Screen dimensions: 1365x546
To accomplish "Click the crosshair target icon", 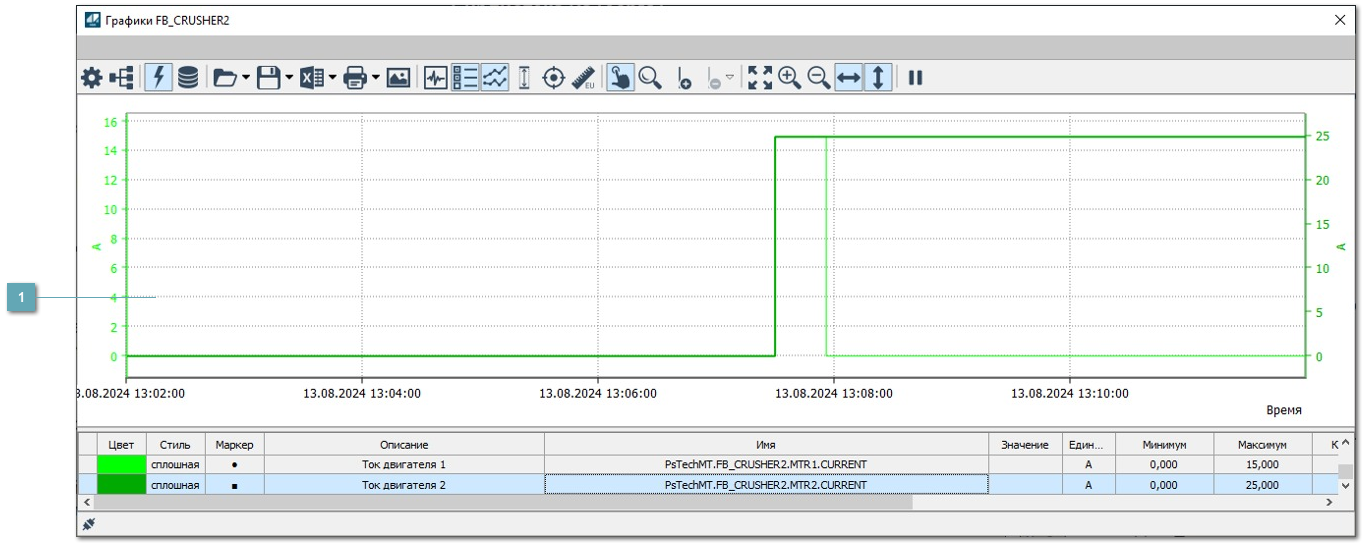I will [x=553, y=78].
